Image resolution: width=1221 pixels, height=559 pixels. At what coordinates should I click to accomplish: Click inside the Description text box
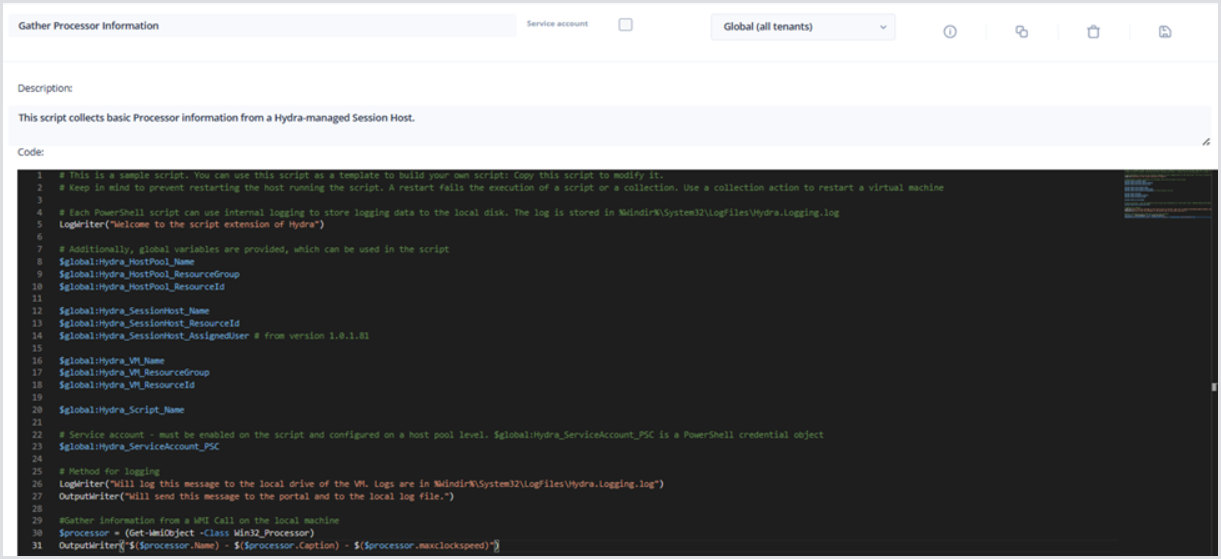(600, 118)
